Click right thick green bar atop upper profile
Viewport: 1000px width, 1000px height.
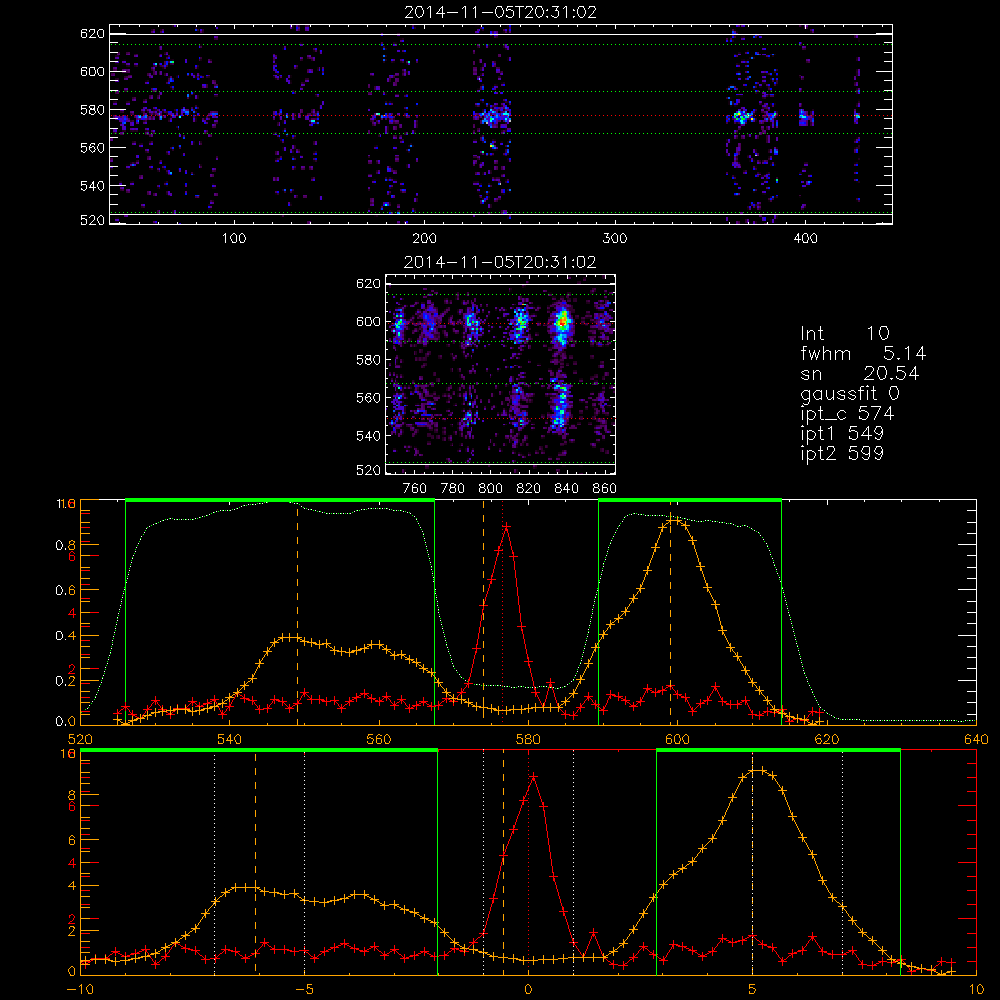coord(690,501)
